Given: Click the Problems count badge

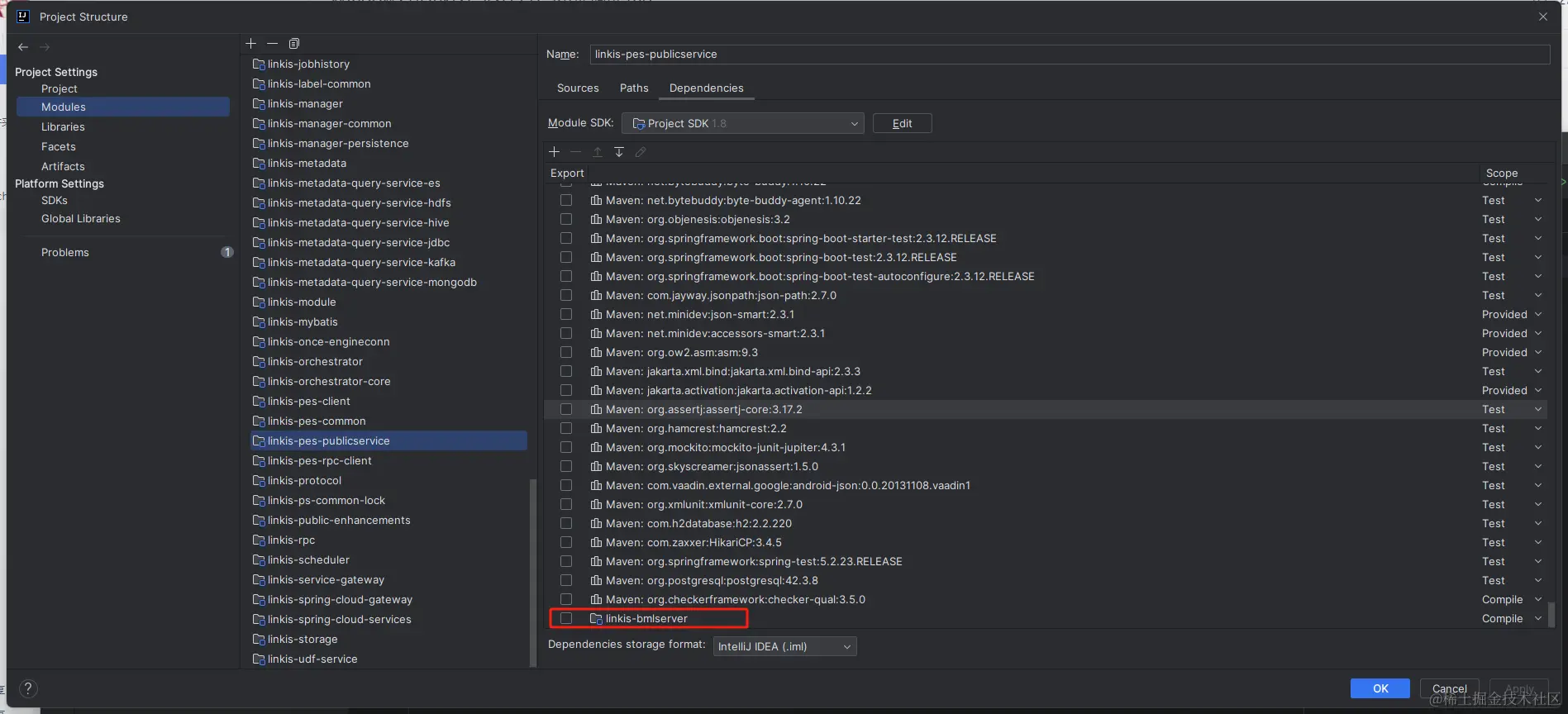Looking at the screenshot, I should [227, 252].
